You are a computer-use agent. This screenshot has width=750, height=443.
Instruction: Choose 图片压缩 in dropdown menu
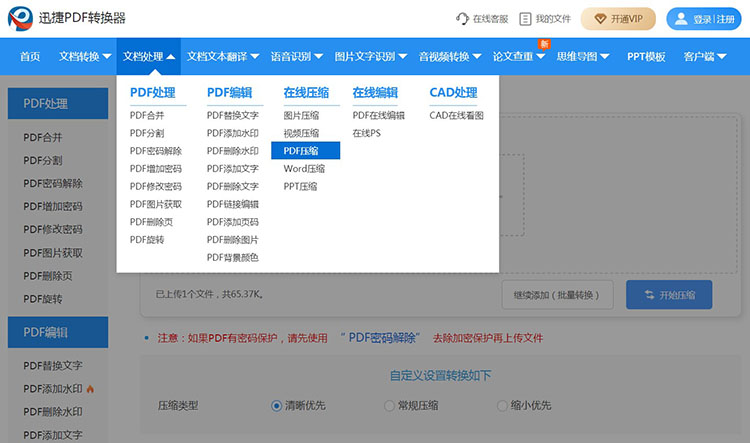[x=301, y=115]
